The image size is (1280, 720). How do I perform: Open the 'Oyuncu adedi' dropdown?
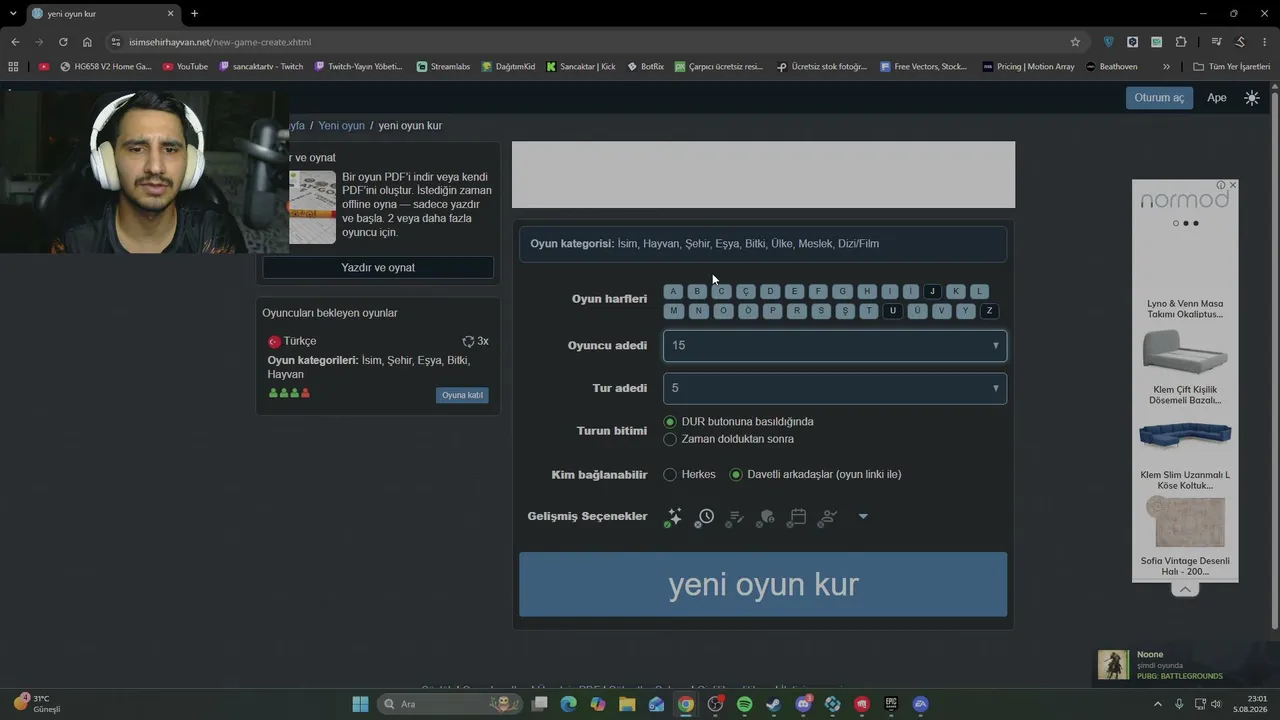pyautogui.click(x=835, y=346)
